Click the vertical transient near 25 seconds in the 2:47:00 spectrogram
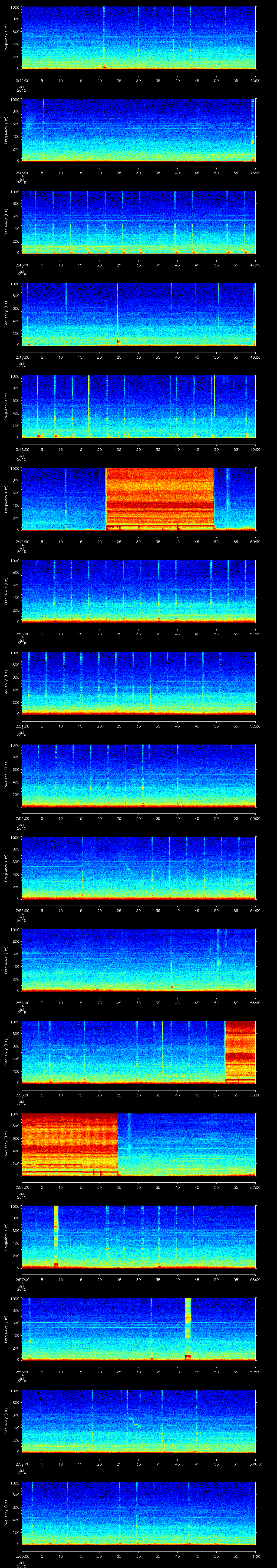The height and width of the screenshot is (1568, 277). pos(118,323)
